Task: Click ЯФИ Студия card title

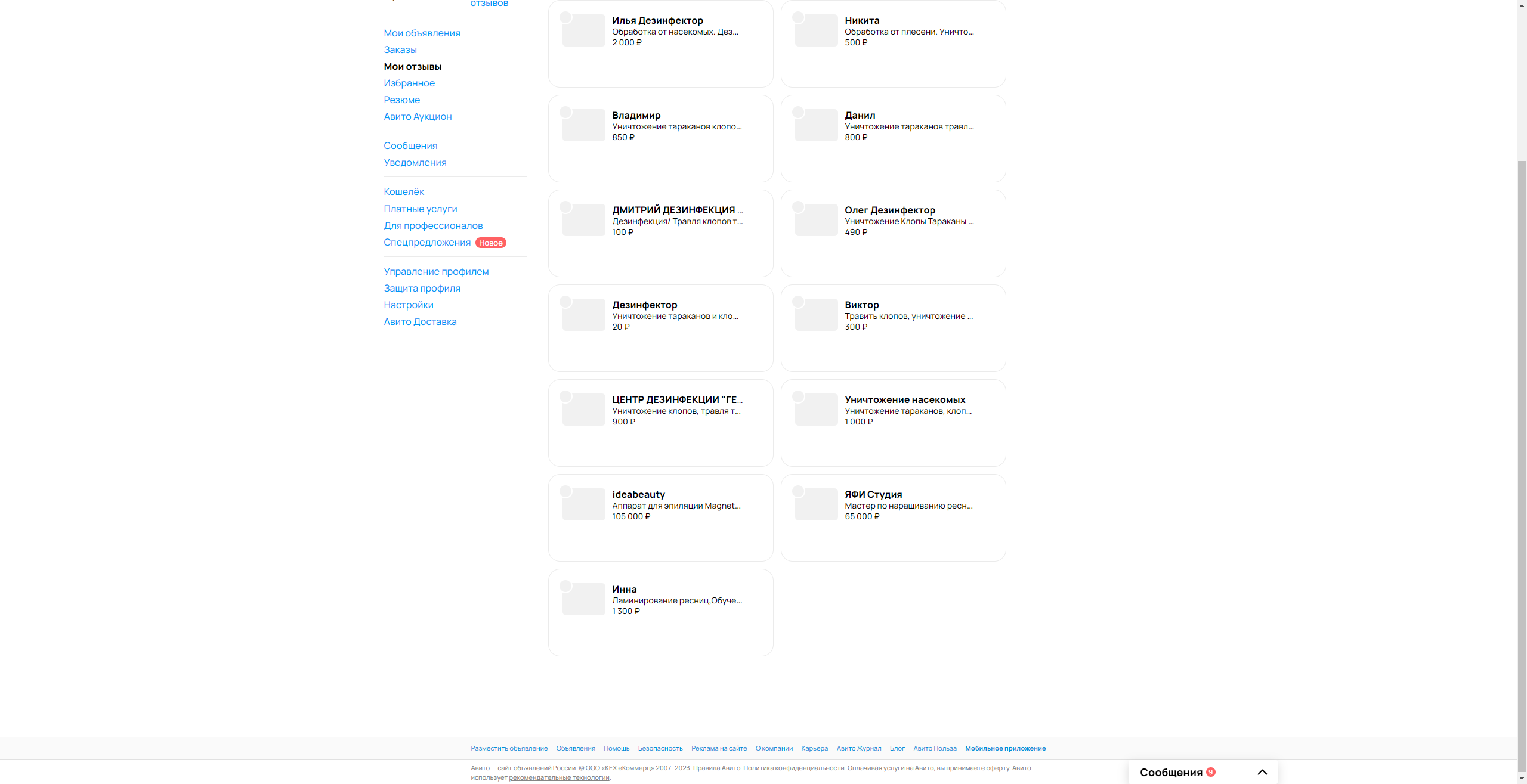Action: point(873,494)
